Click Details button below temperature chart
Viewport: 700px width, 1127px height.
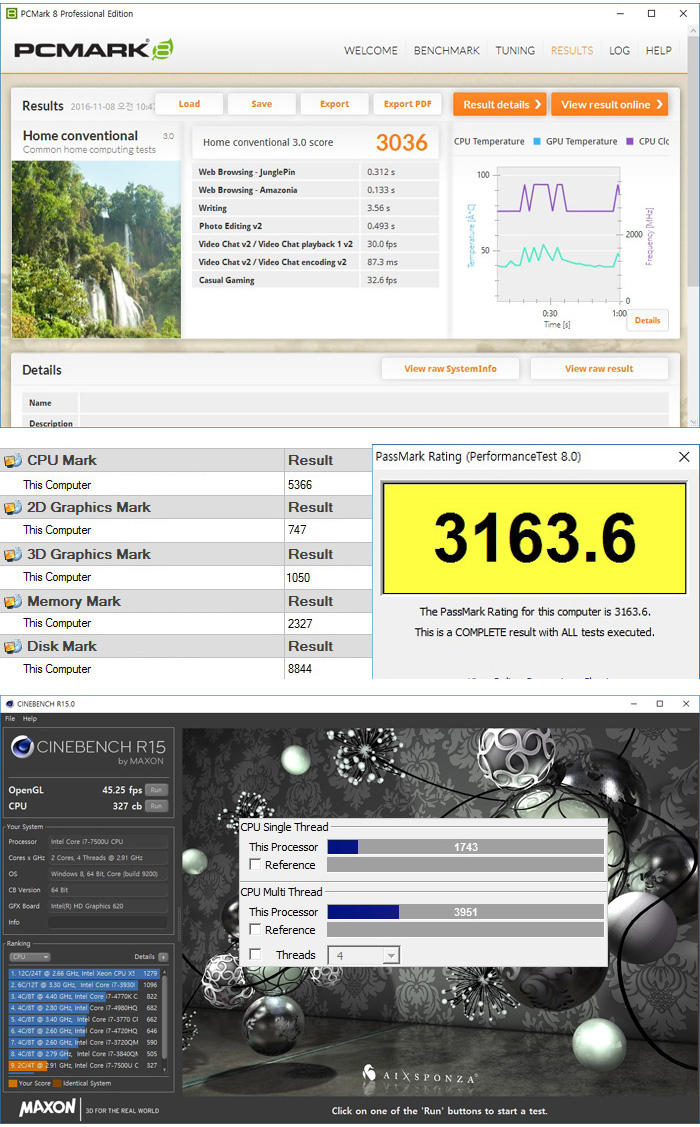click(648, 321)
